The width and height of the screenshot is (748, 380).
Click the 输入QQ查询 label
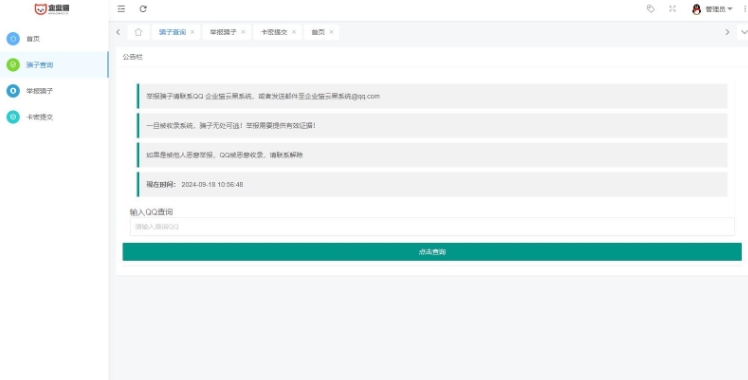(x=151, y=212)
